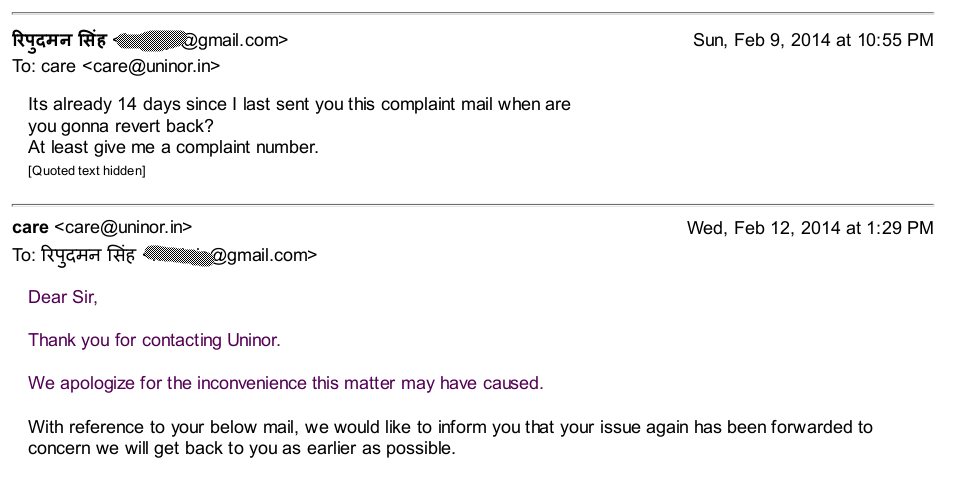Click the Thank you for contacting Uninor line

coord(154,340)
